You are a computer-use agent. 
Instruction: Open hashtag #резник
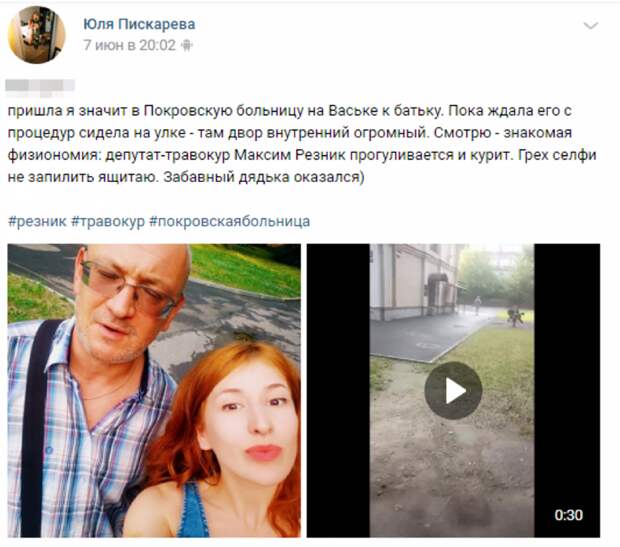click(x=37, y=221)
